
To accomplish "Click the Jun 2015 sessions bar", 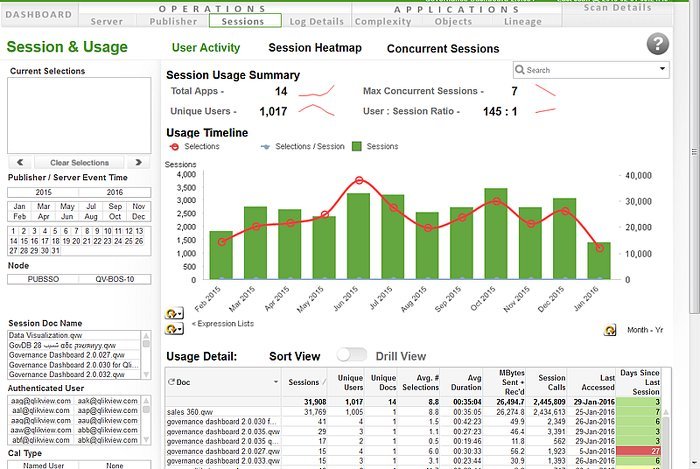I will tap(358, 236).
